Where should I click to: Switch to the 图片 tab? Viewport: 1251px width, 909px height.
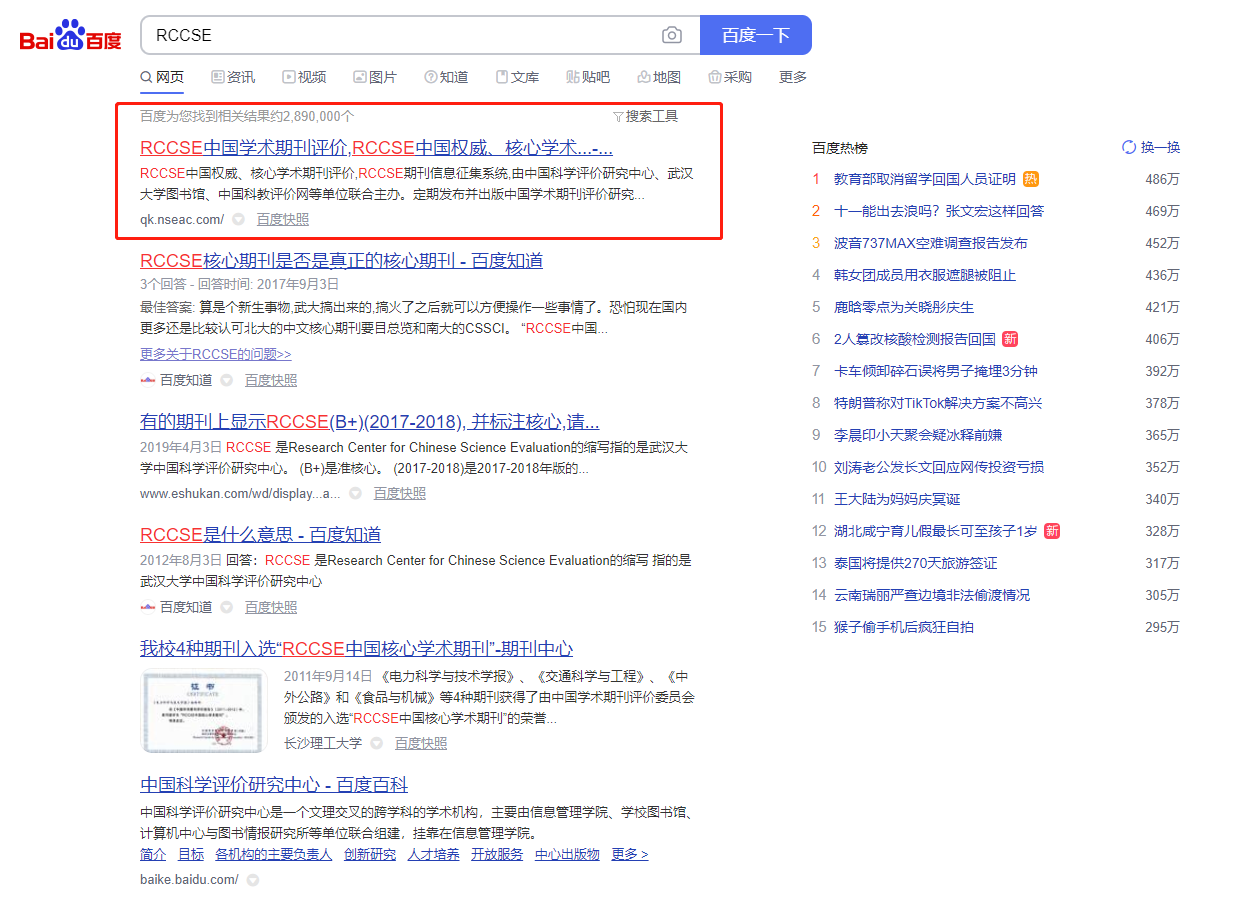(x=375, y=77)
